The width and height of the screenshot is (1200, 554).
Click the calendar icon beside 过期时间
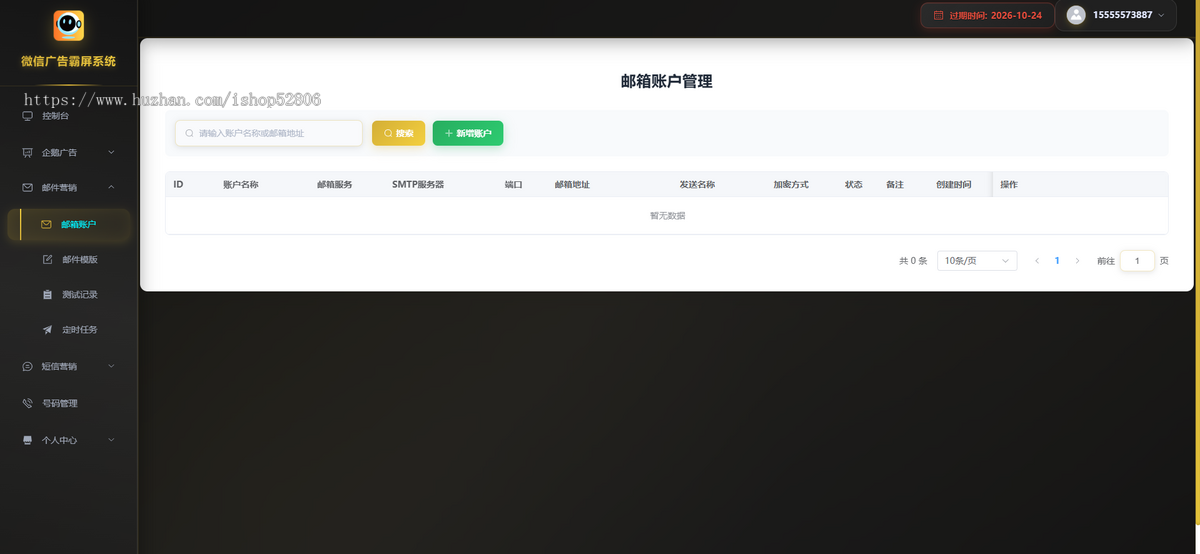(x=938, y=16)
